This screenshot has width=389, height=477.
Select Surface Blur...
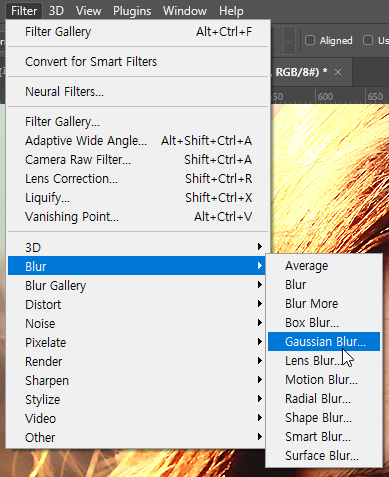(x=324, y=456)
